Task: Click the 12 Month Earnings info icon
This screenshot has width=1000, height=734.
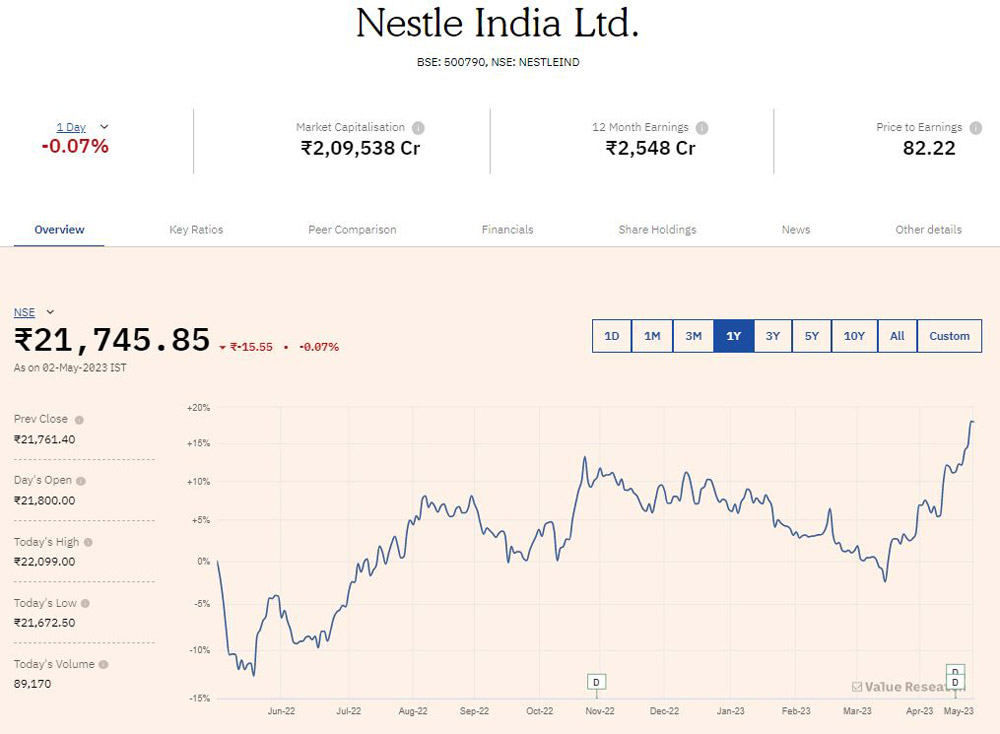Action: (702, 128)
